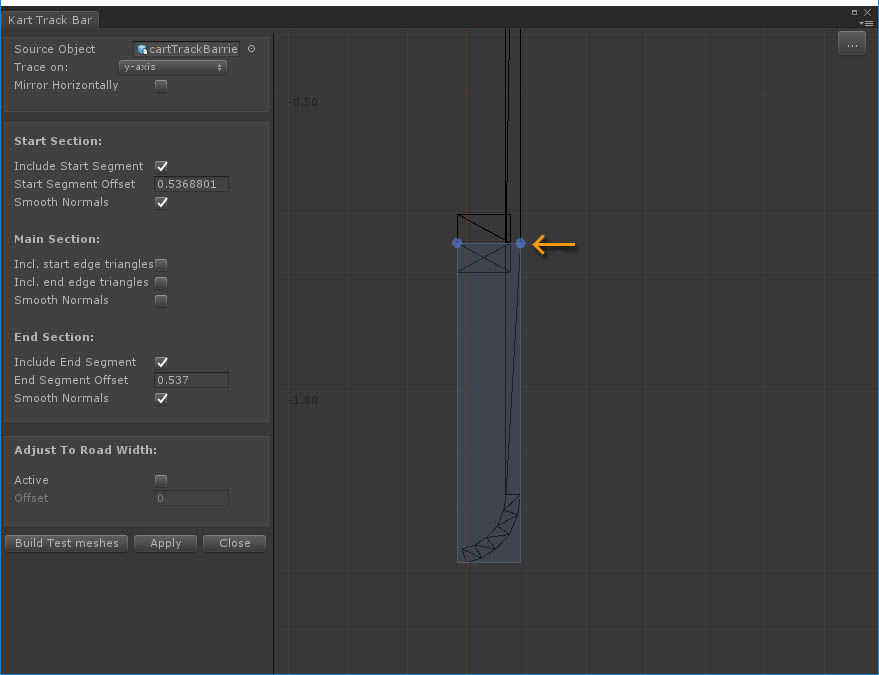The height and width of the screenshot is (675, 879).
Task: Open the window options menu icon
Action: point(866,24)
